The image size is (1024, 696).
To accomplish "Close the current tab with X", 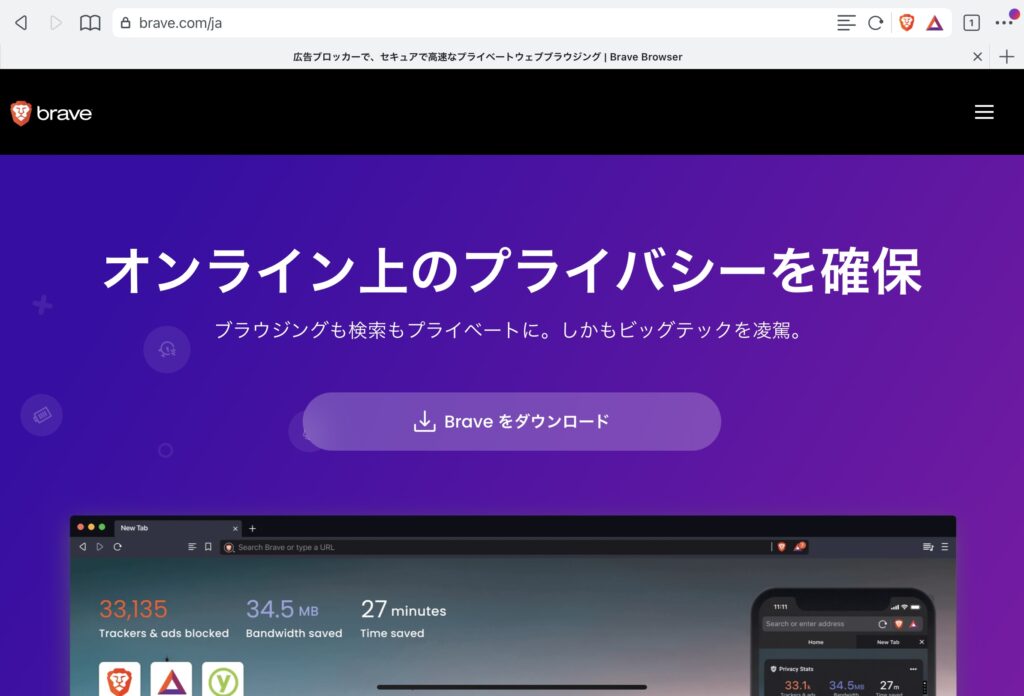I will tap(978, 57).
